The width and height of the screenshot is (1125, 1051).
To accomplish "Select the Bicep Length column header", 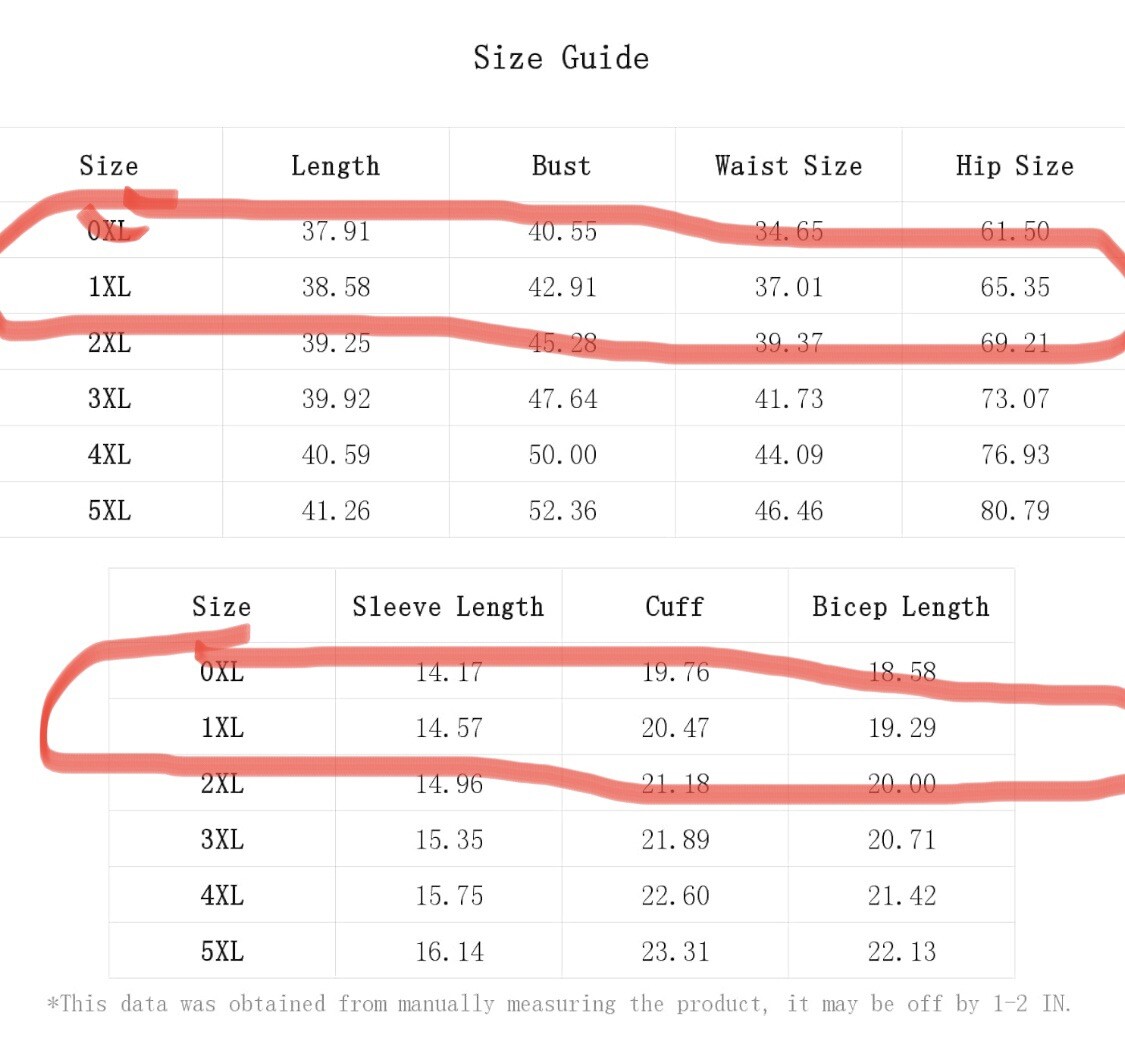I will click(900, 607).
